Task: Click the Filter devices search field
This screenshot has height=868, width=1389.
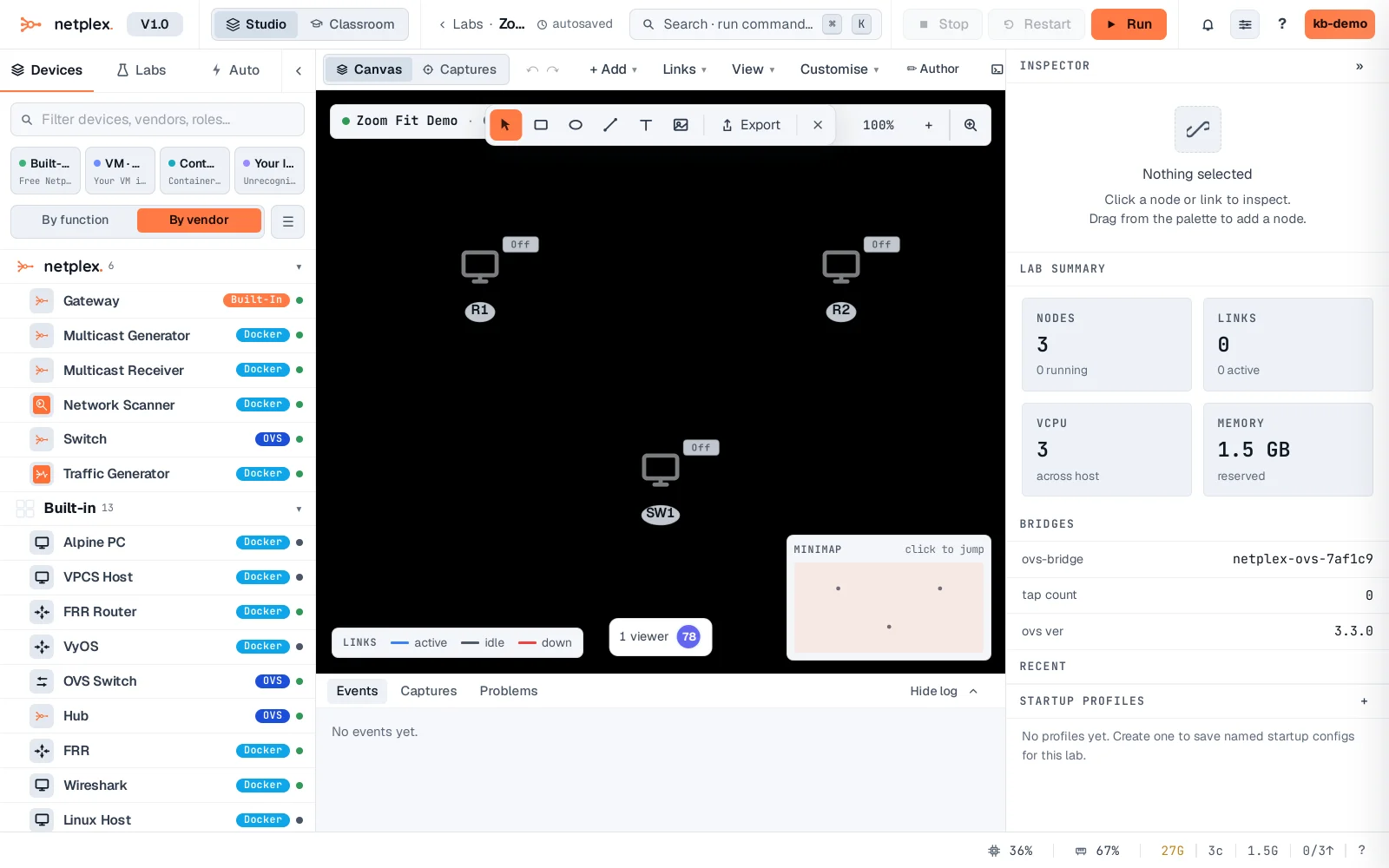Action: click(x=157, y=120)
